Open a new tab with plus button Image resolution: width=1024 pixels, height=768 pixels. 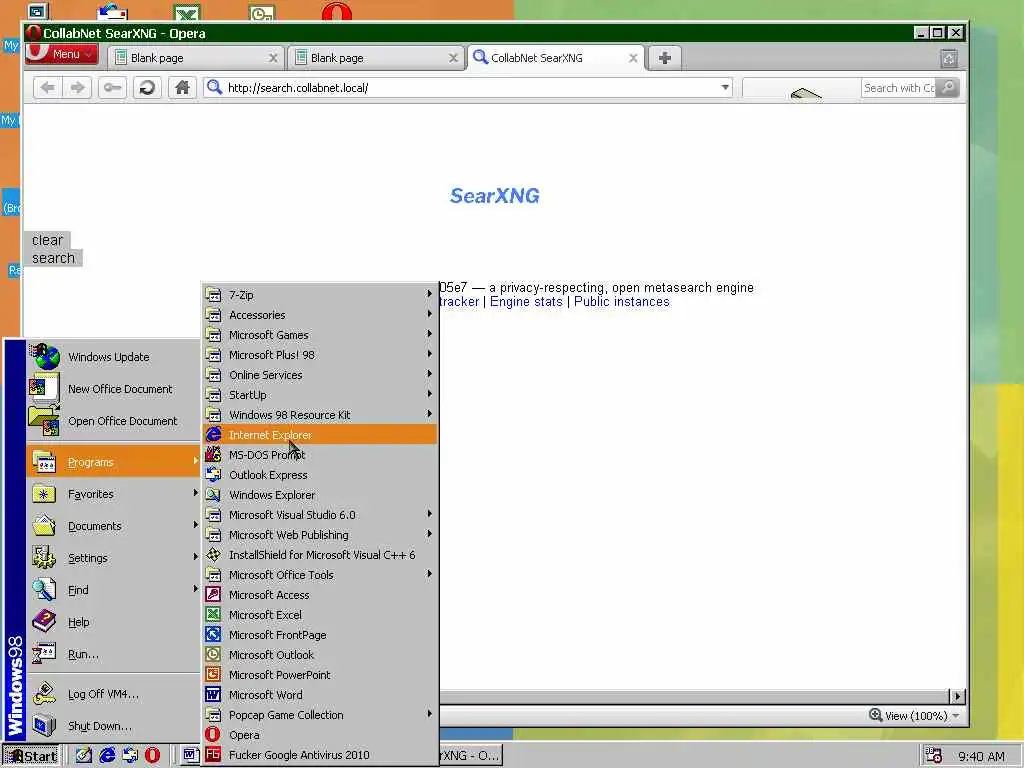click(665, 58)
